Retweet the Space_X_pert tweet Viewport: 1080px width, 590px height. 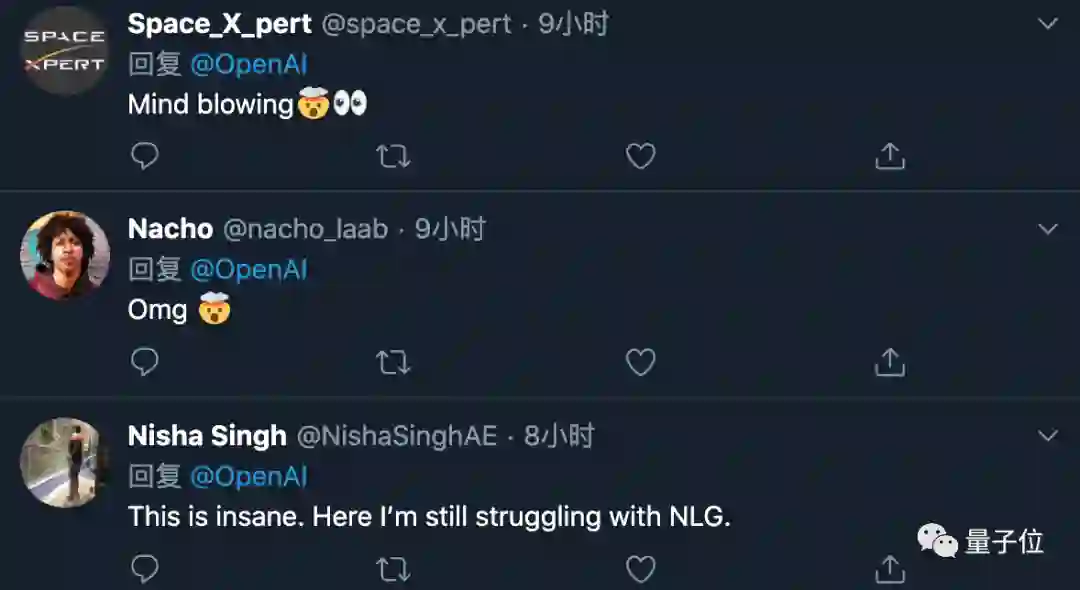pos(393,156)
